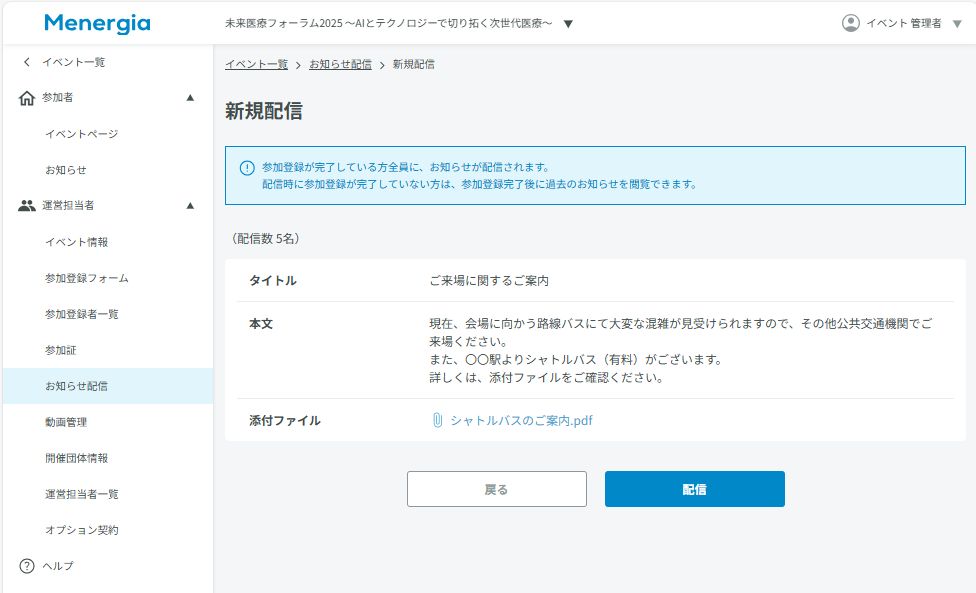Click the title text ご来場に関するご案内
Viewport: 976px width, 593px height.
(489, 281)
